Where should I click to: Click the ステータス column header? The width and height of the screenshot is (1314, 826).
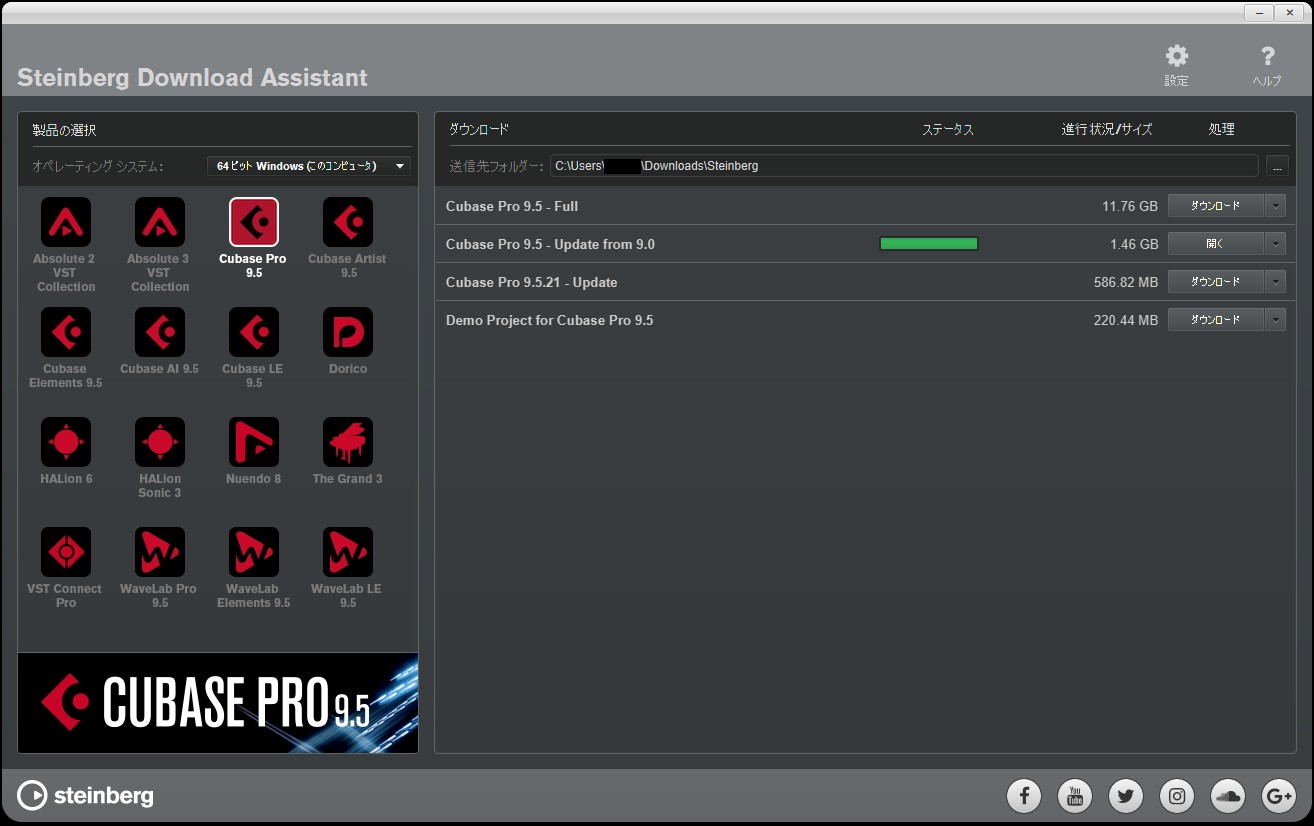click(947, 129)
